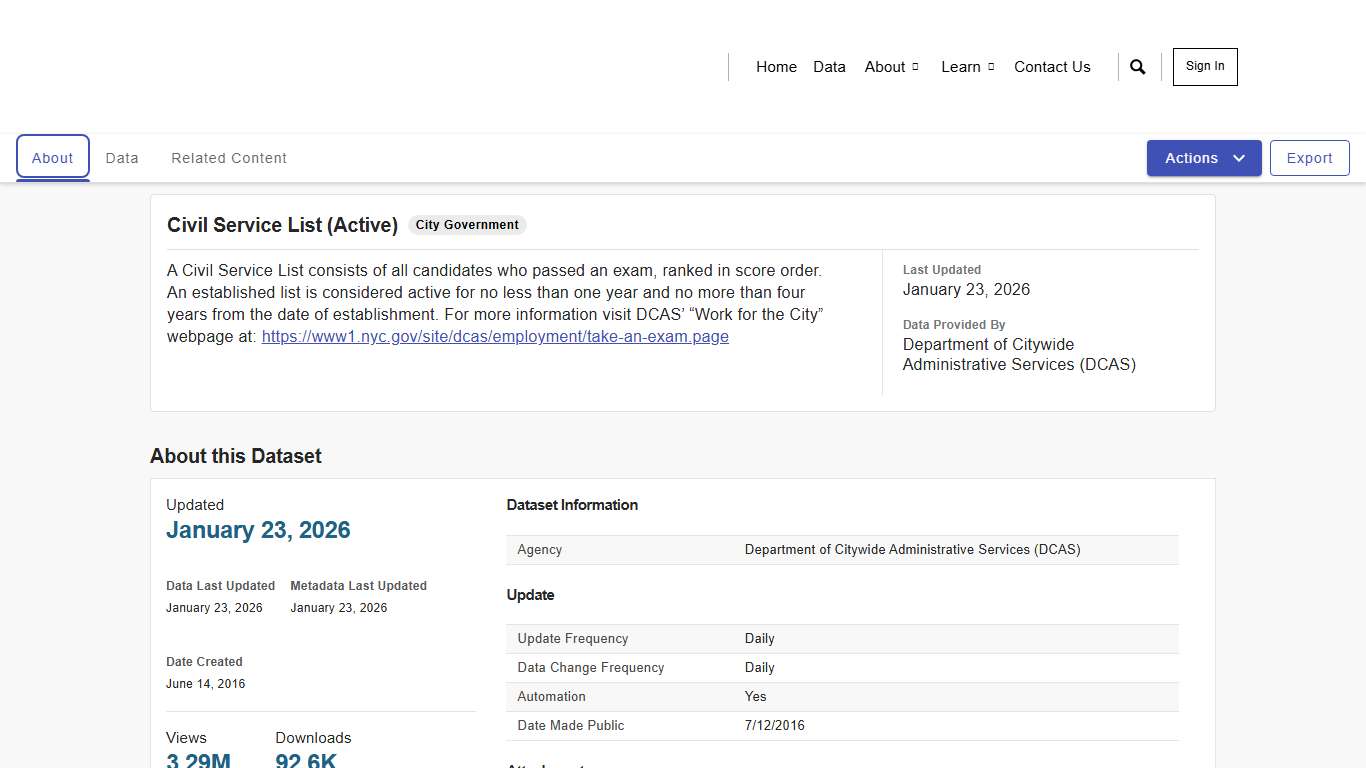This screenshot has height=768, width=1366.
Task: Click the Export button
Action: click(1309, 158)
